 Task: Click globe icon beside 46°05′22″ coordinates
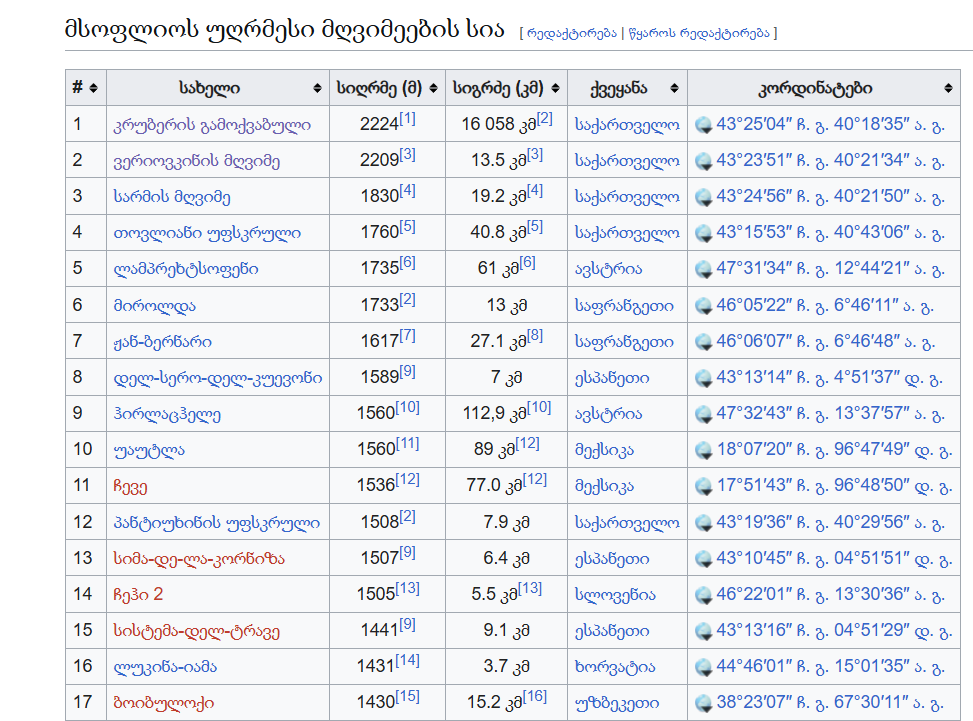(704, 306)
